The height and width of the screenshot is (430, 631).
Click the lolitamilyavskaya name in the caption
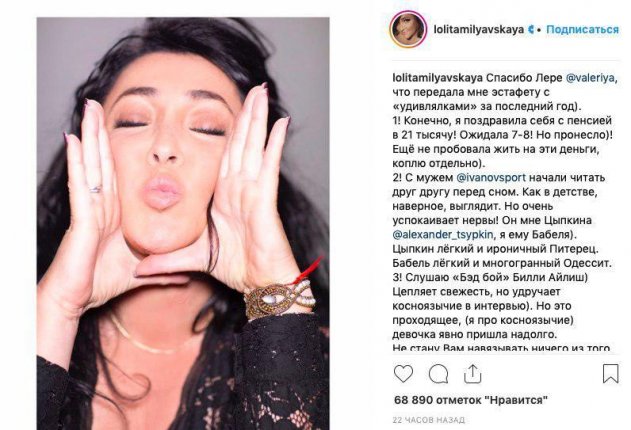coord(437,78)
